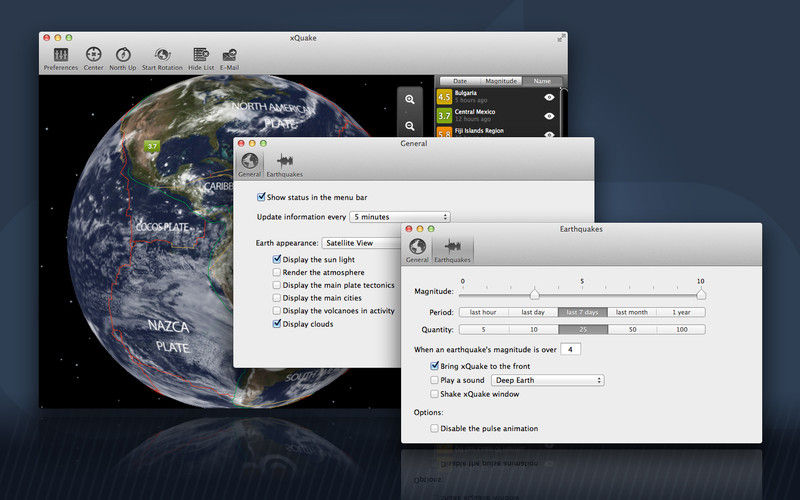
Task: Close the Earthquakes window
Action: [409, 229]
